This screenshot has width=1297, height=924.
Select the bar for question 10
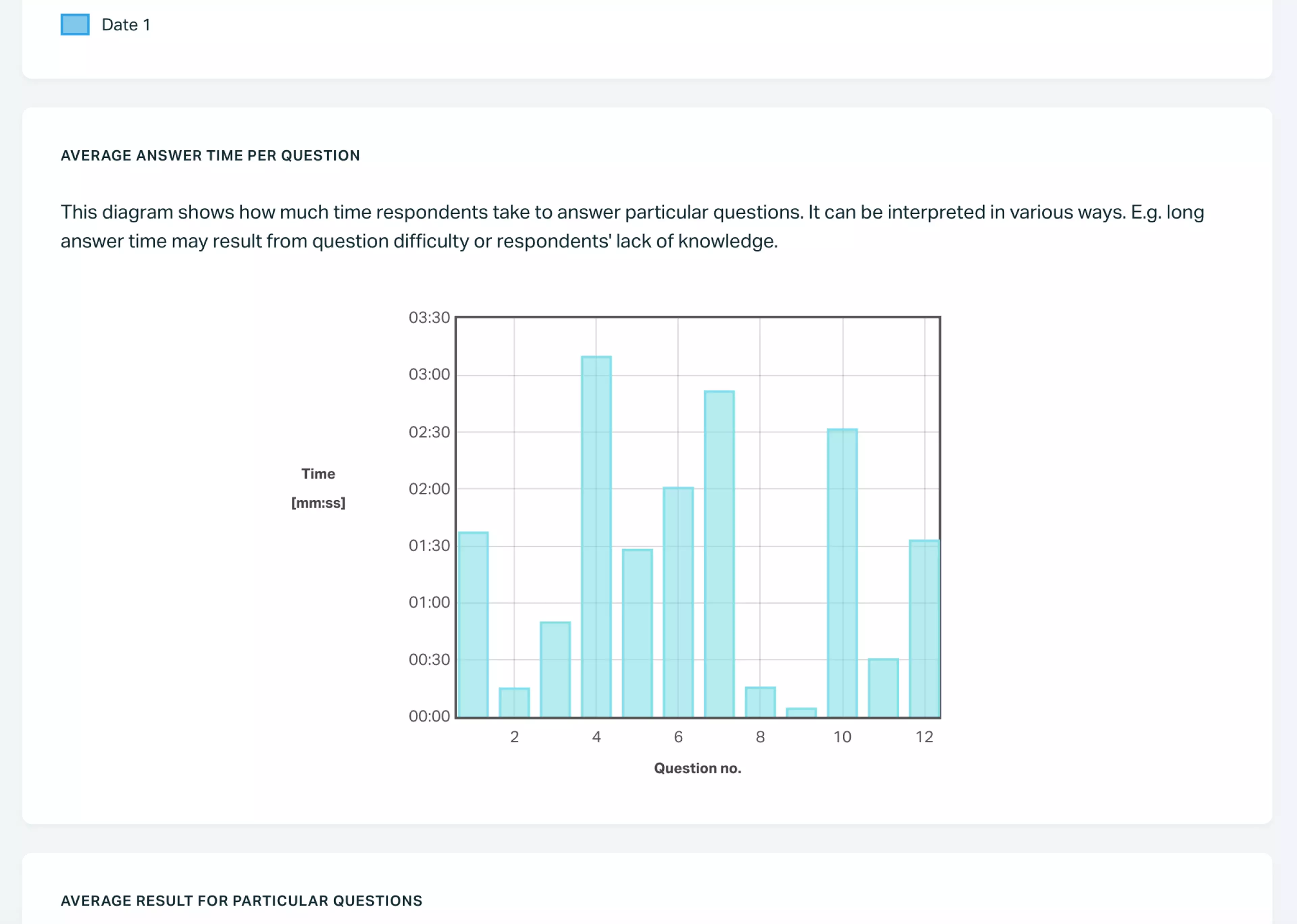(x=843, y=575)
